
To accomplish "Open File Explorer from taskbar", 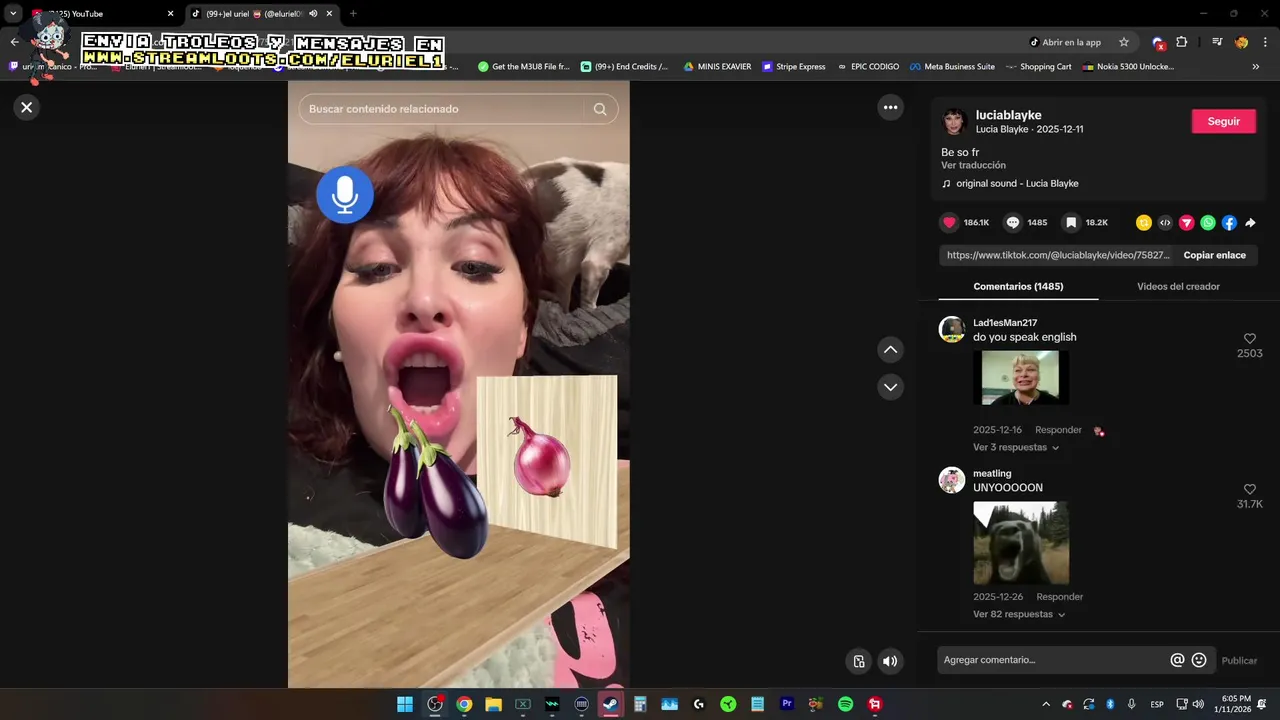I will [493, 704].
